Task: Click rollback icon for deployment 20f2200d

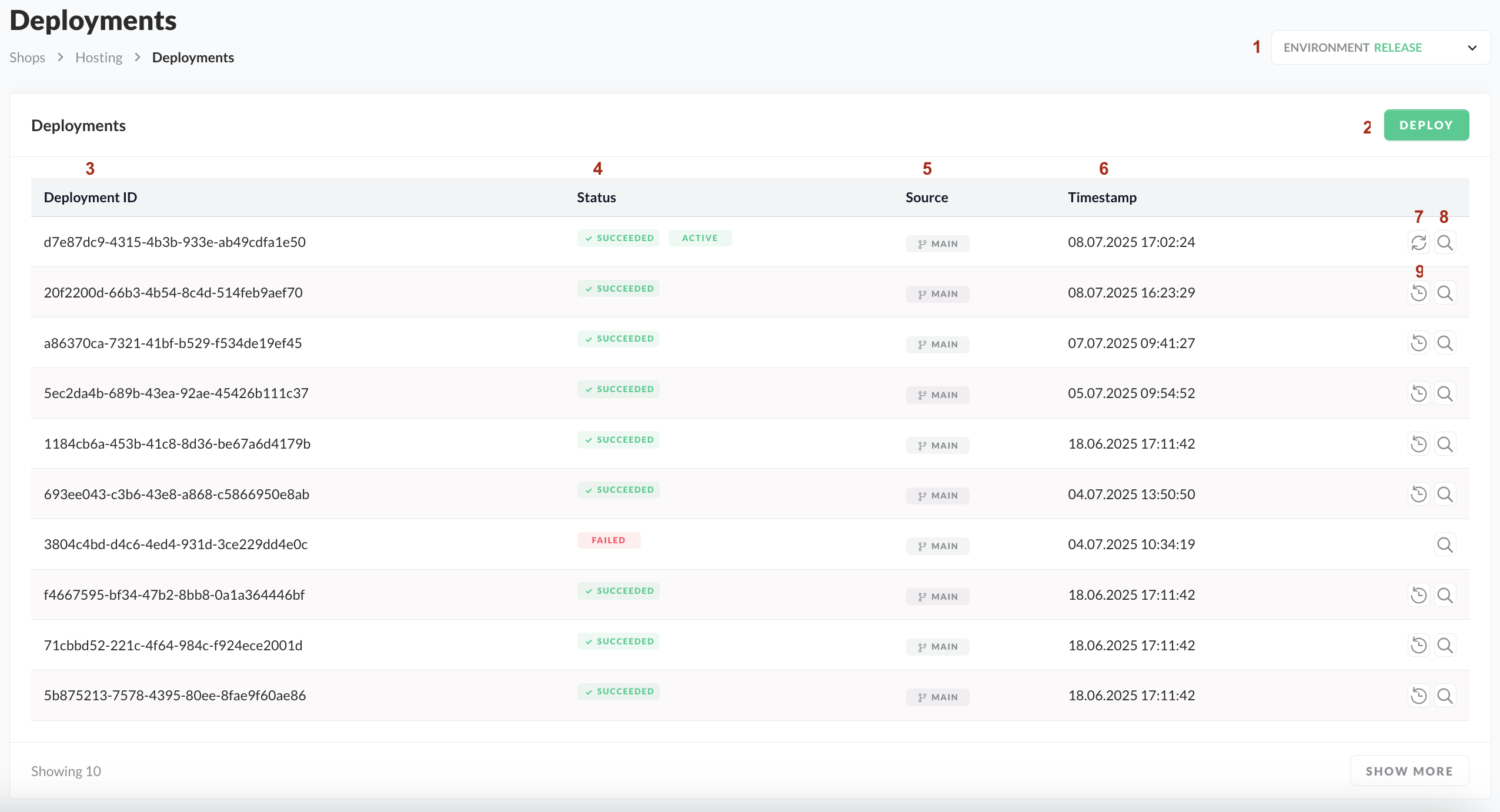Action: [x=1418, y=293]
